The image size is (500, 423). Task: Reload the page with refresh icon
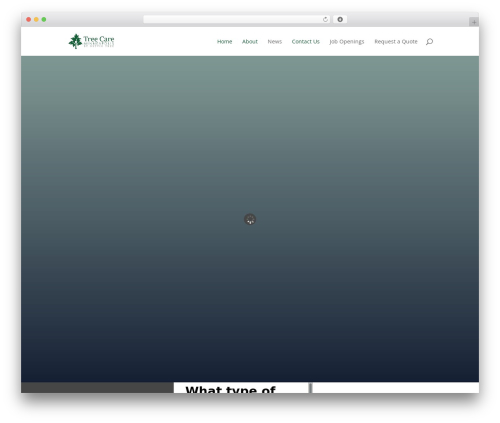325,19
